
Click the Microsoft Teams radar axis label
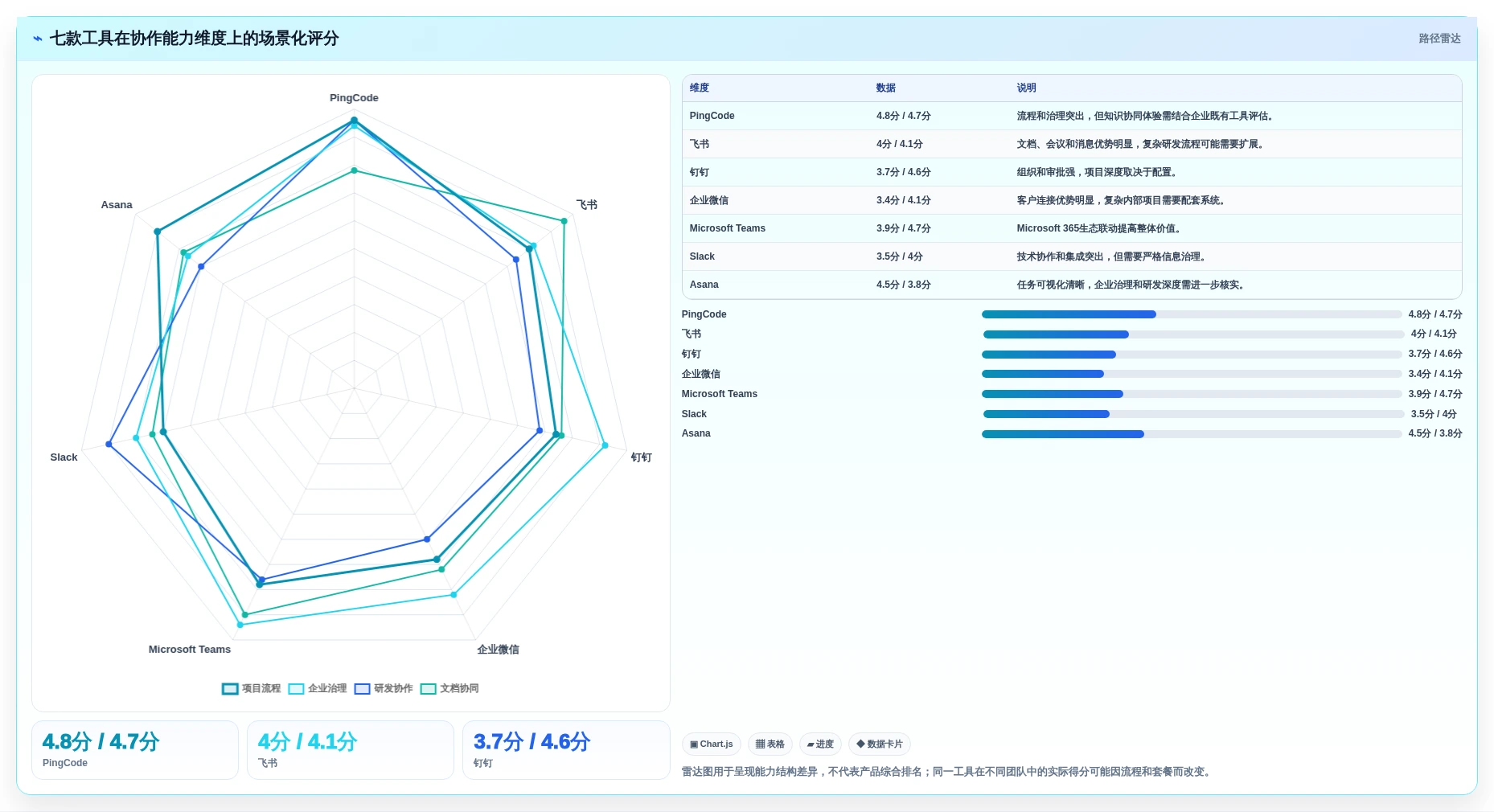pyautogui.click(x=190, y=650)
